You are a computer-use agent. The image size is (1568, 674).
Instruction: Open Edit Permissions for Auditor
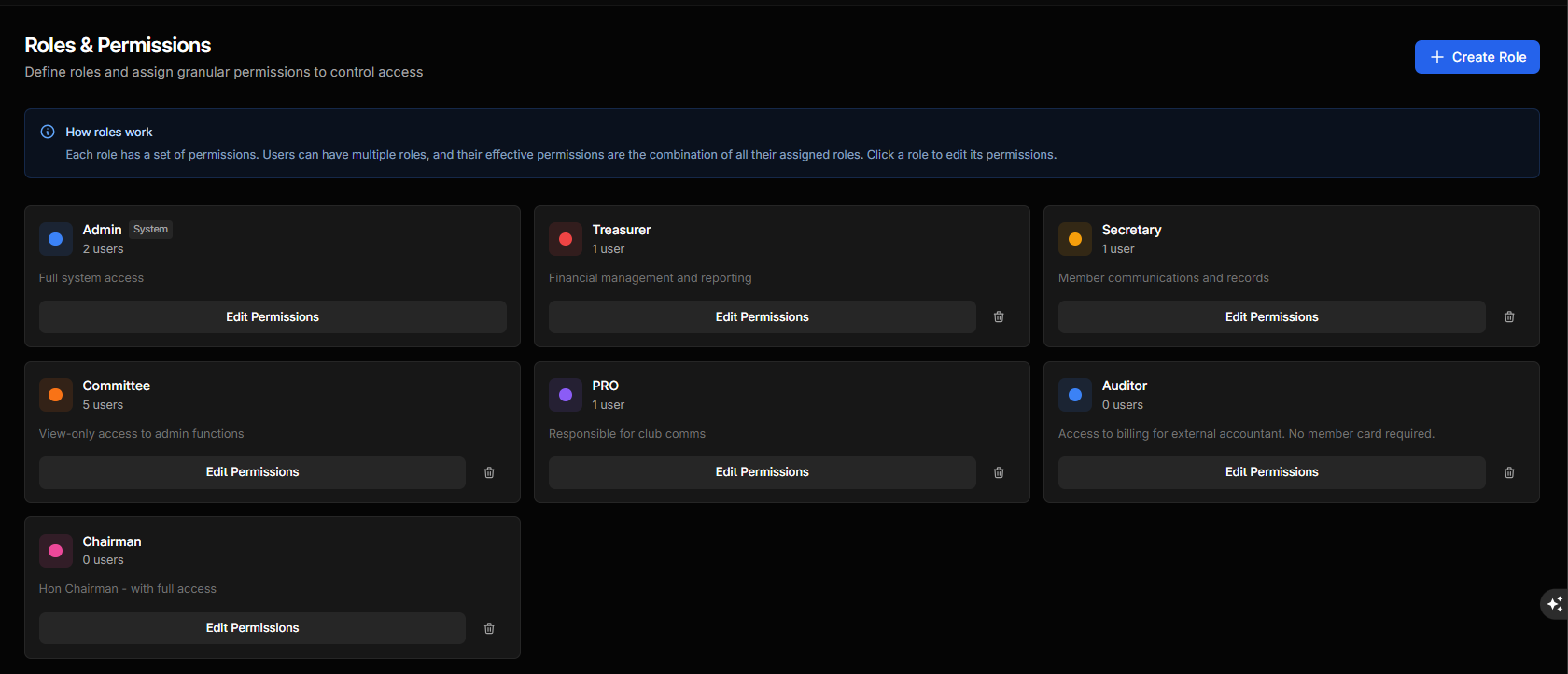point(1271,472)
